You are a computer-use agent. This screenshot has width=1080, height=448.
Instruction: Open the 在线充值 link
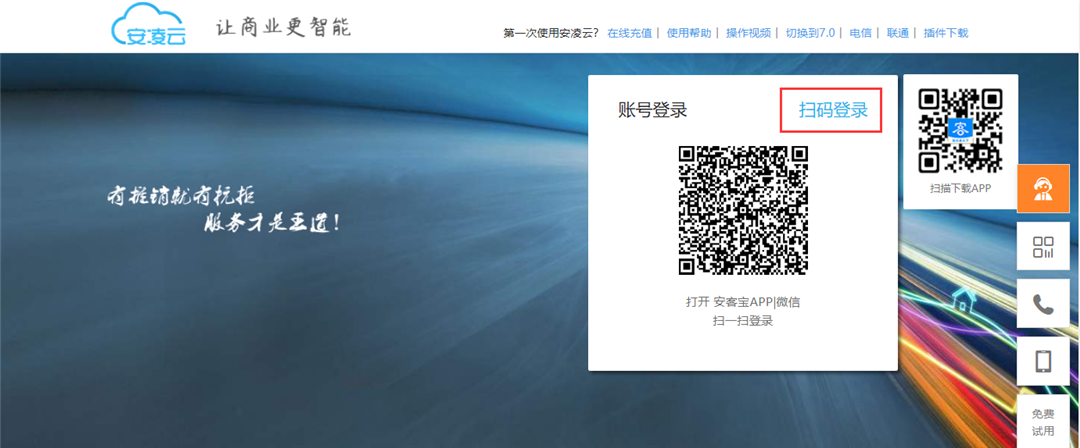[x=629, y=32]
